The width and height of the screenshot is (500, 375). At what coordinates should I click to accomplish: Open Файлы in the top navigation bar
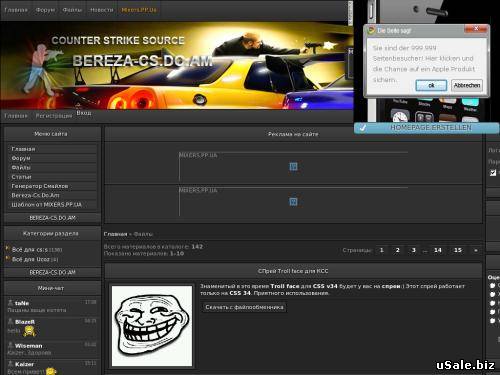[x=72, y=10]
